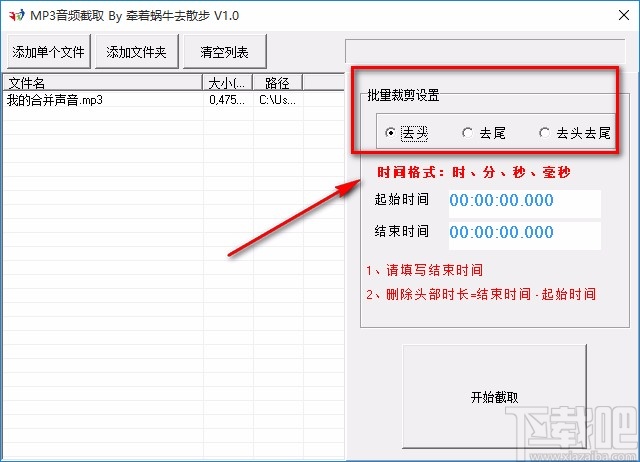Select file 我的合并声音.mp3 in list
The height and width of the screenshot is (462, 640).
pos(55,100)
